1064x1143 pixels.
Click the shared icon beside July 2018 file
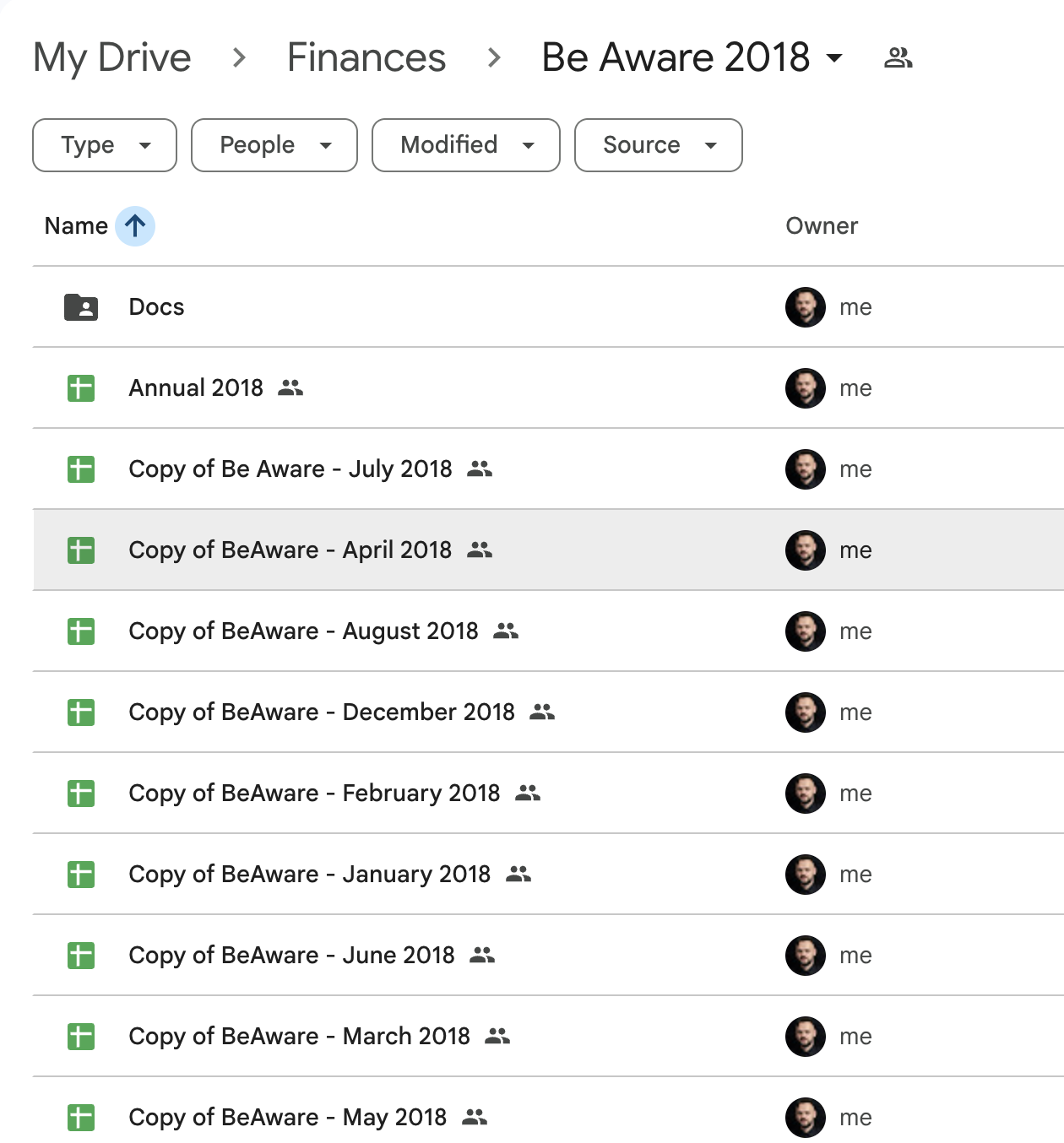(480, 469)
